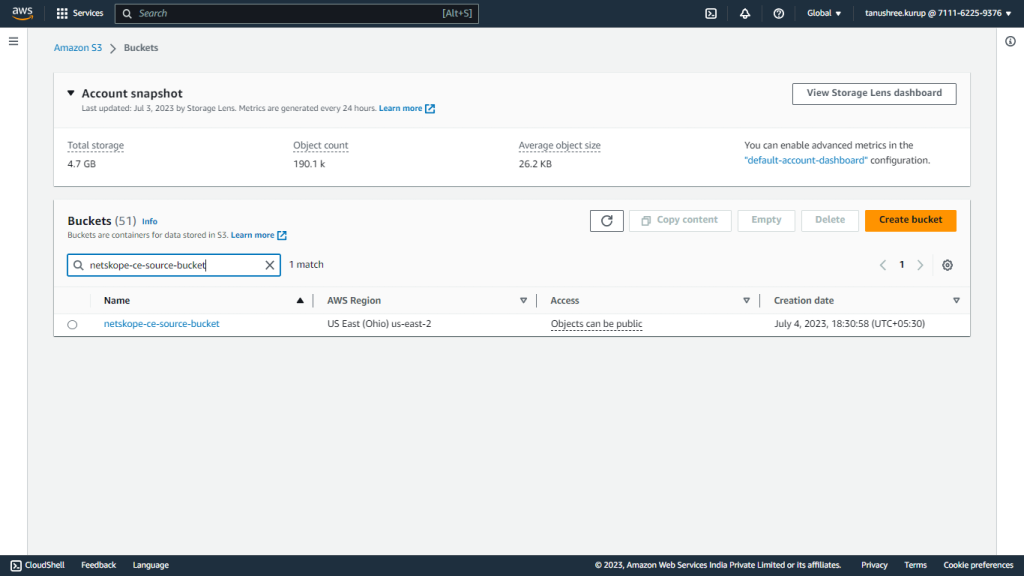
Task: Click the 1 match text
Action: coord(306,264)
